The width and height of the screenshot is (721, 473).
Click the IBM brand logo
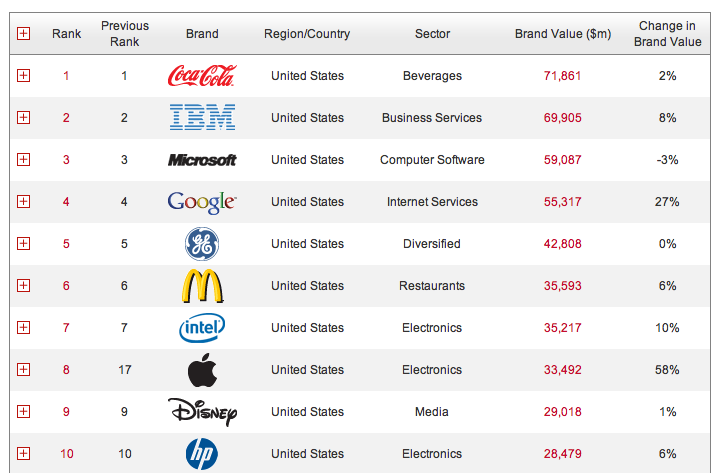(202, 117)
